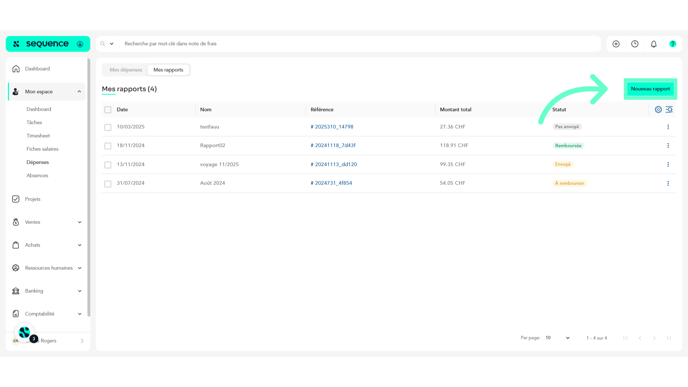
Task: Jump to last page arrow
Action: [x=669, y=338]
